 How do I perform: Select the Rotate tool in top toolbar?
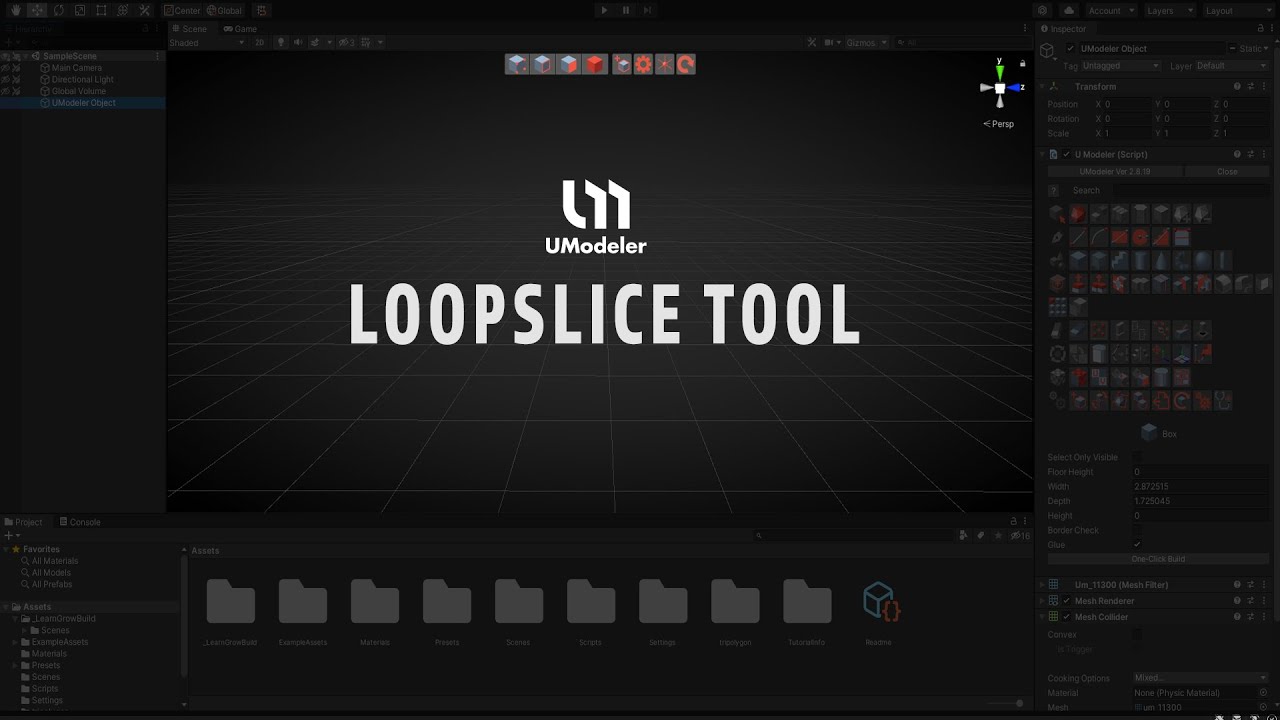coord(58,10)
